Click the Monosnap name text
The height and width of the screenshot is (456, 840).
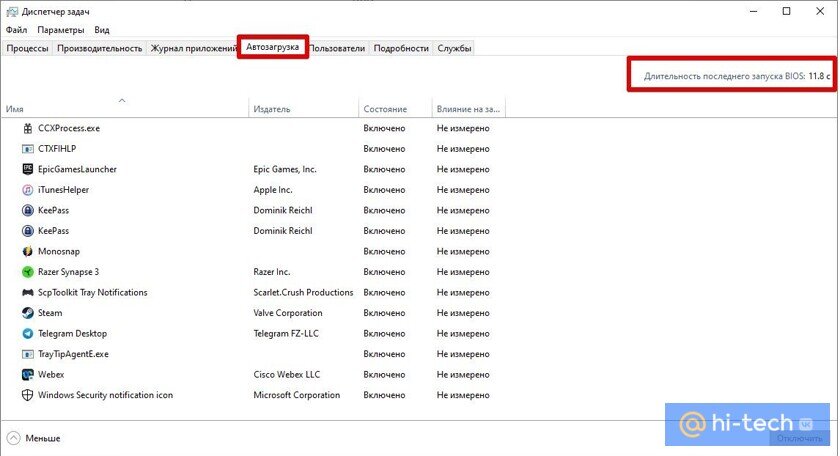point(59,251)
